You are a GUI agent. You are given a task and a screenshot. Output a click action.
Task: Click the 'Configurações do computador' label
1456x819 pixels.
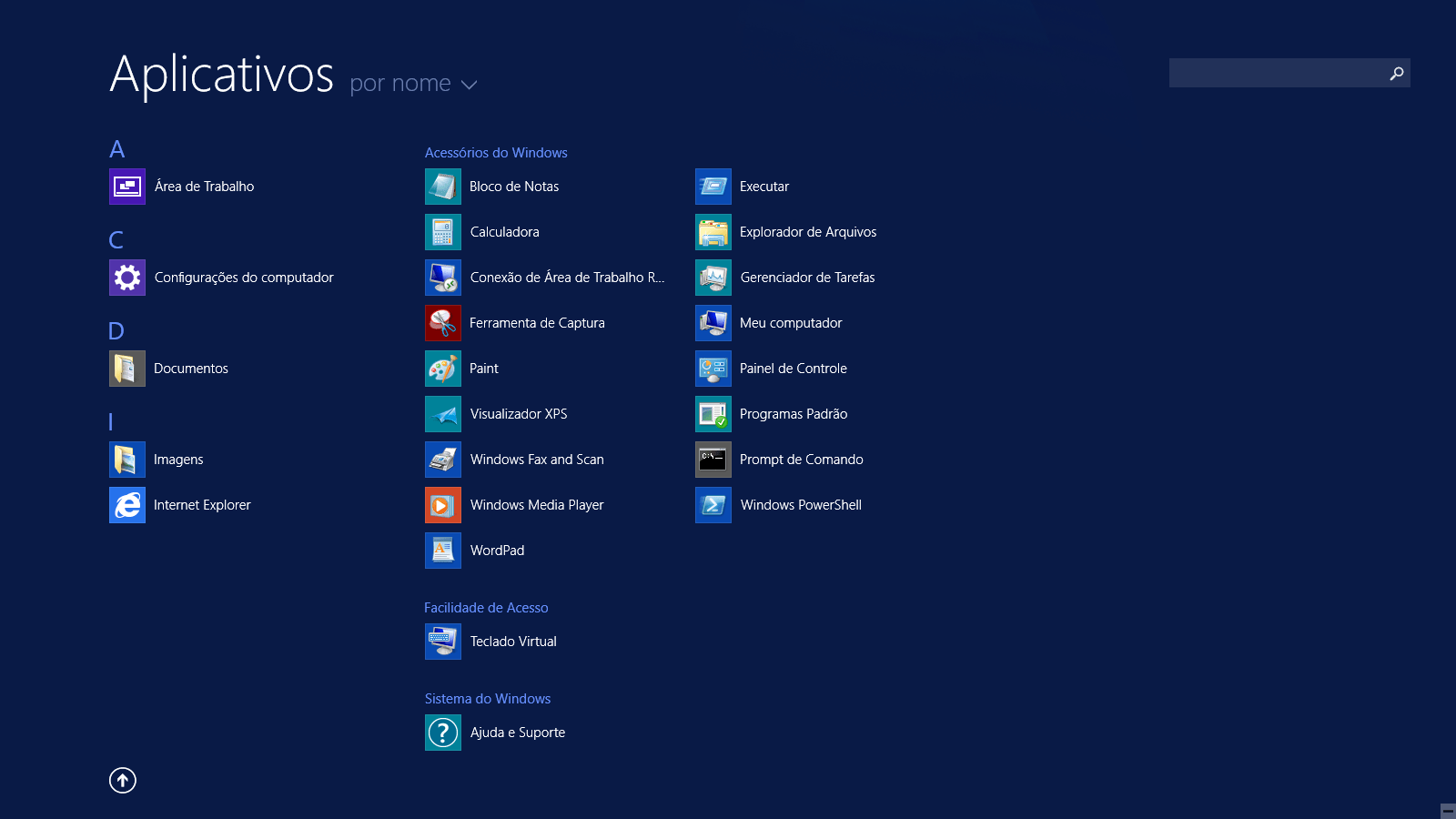[244, 278]
